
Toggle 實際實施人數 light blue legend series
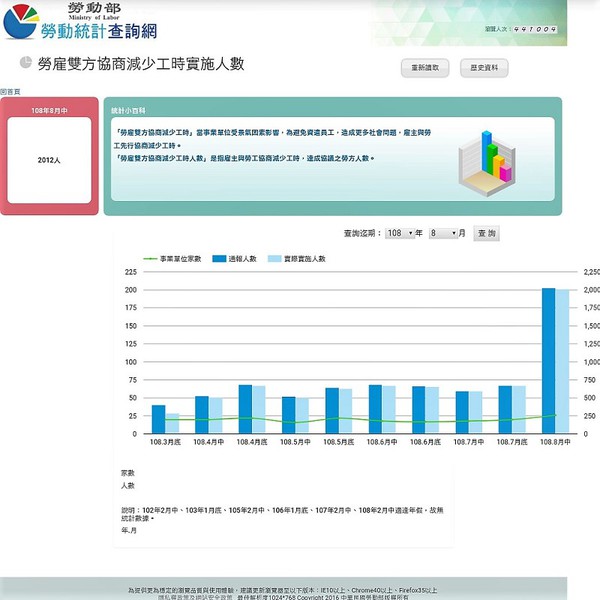click(x=298, y=258)
